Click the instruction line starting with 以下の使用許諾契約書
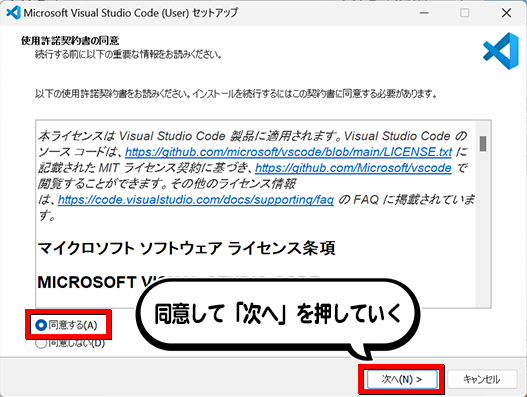The image size is (527, 397). [x=236, y=94]
